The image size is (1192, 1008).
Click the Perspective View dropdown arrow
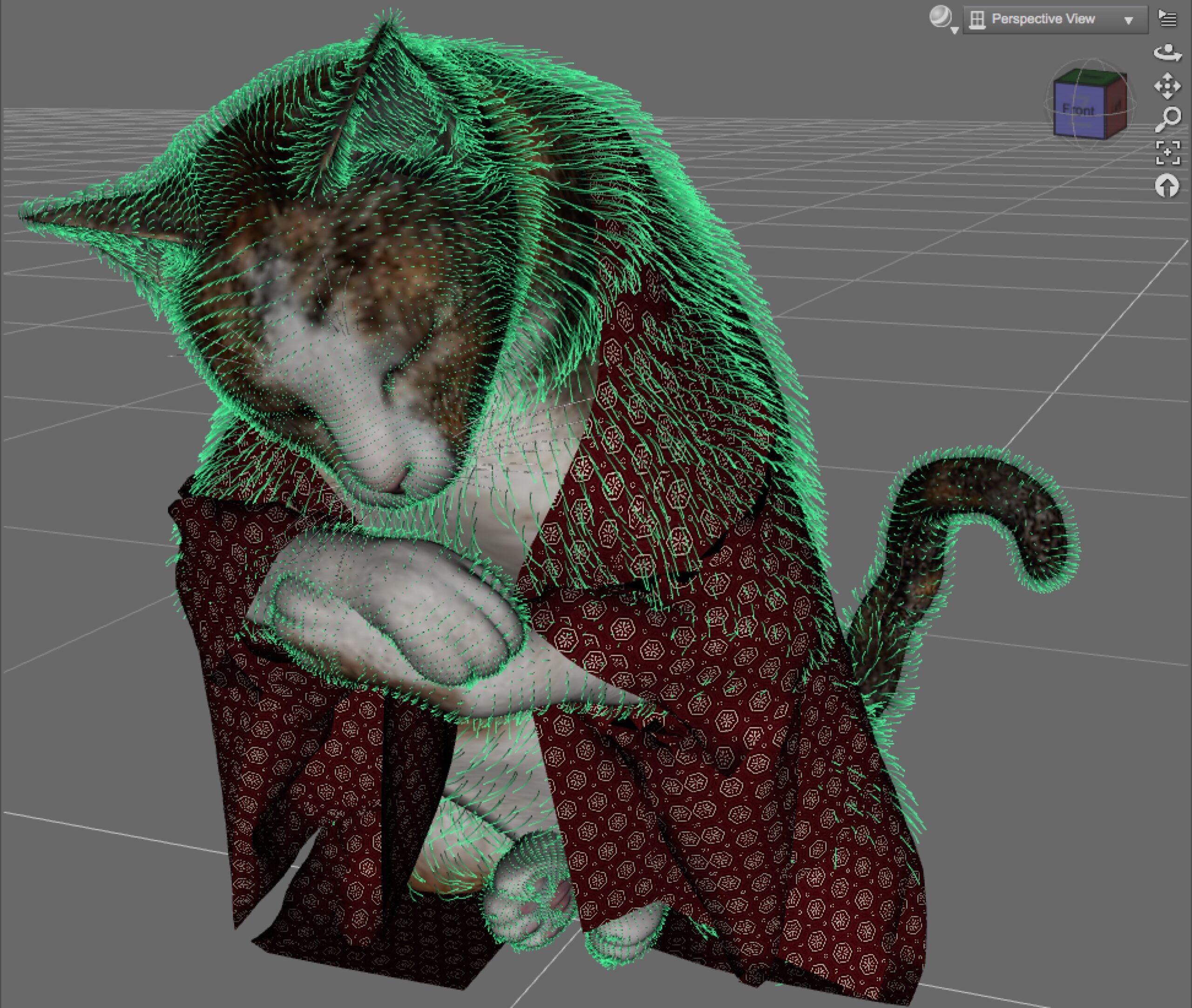[1128, 20]
